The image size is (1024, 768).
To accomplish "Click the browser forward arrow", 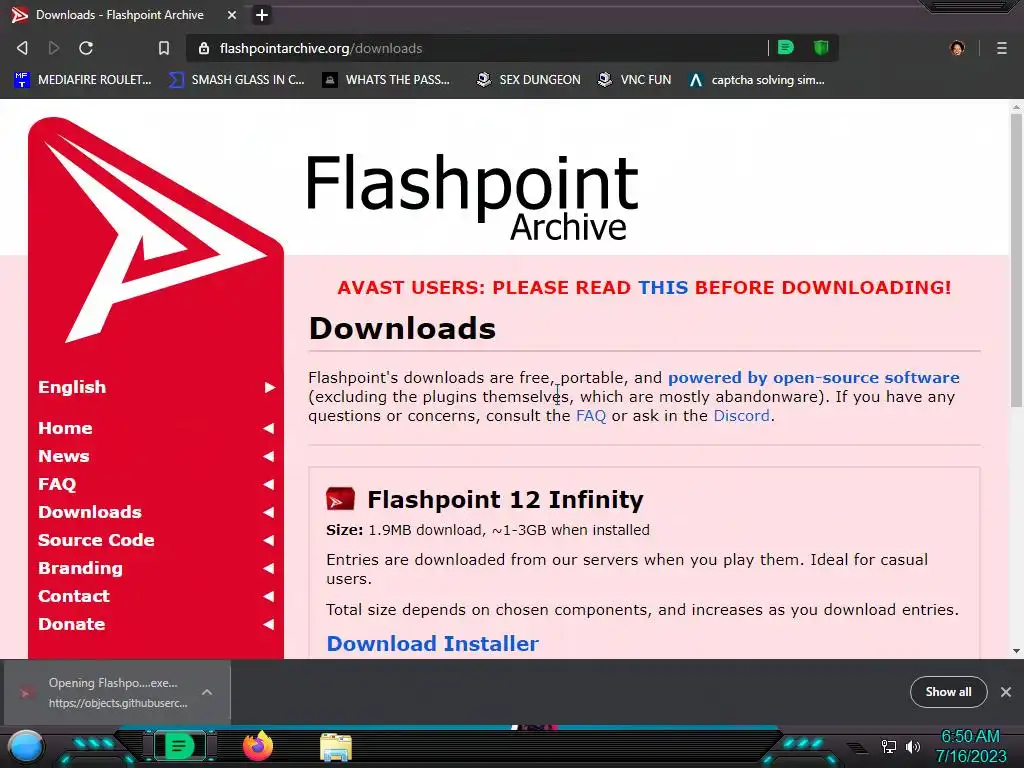I will coord(54,48).
